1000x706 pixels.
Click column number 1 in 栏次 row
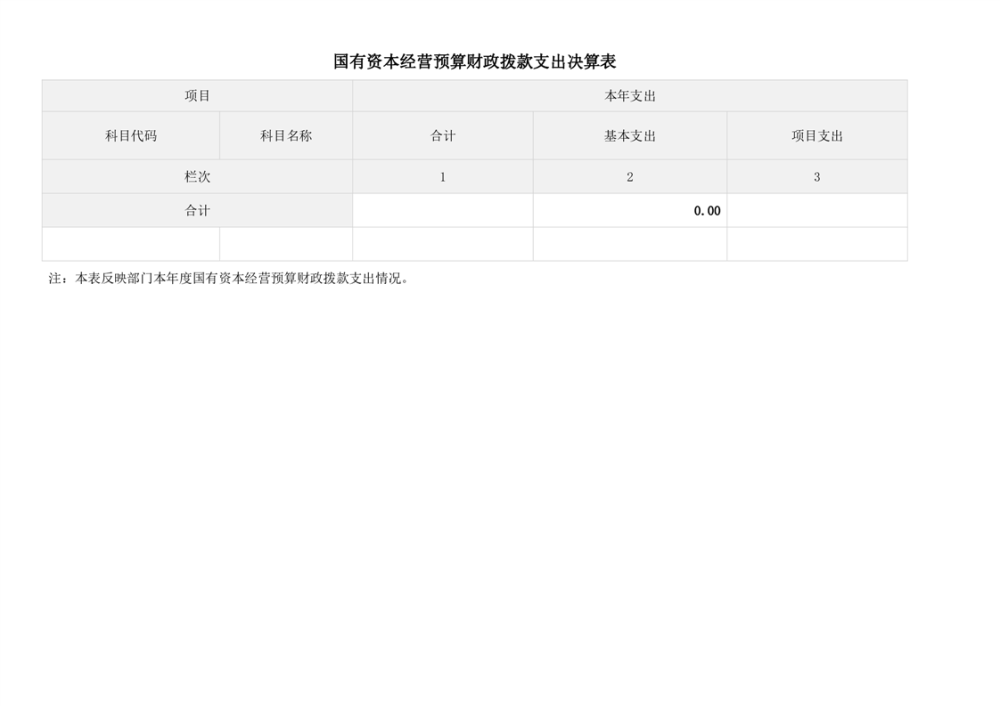(x=443, y=177)
